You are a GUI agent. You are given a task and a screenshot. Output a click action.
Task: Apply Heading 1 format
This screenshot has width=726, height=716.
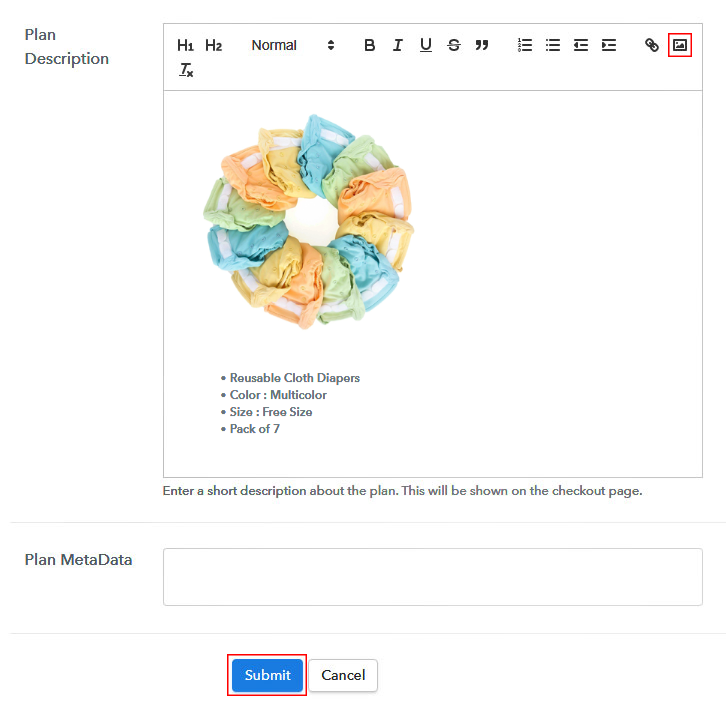[185, 45]
